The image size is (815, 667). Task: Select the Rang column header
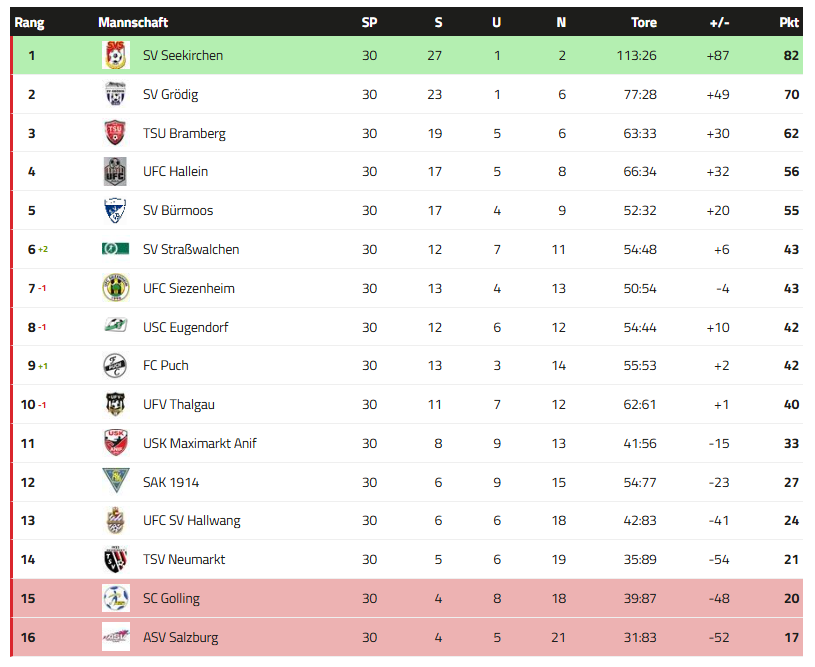(29, 22)
